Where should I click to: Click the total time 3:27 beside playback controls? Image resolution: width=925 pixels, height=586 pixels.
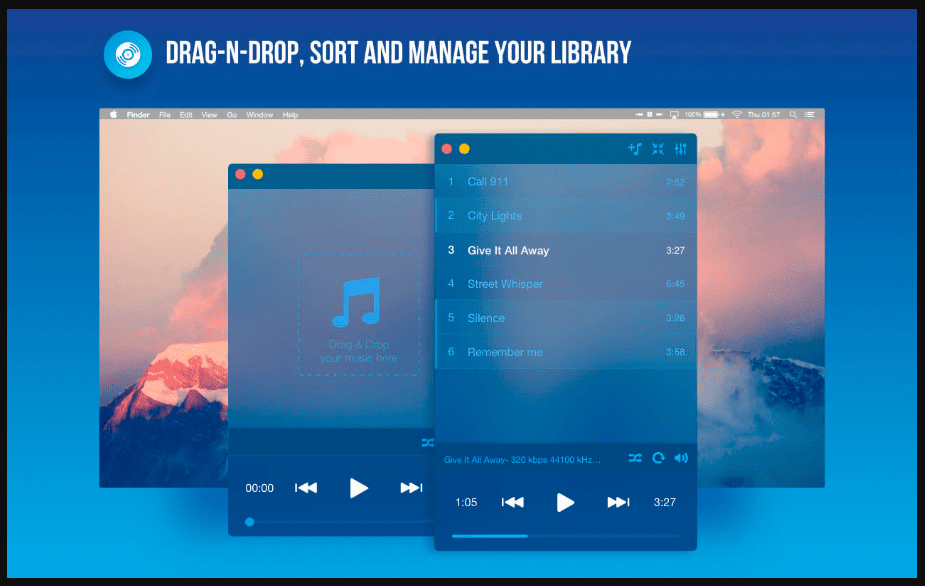(664, 502)
